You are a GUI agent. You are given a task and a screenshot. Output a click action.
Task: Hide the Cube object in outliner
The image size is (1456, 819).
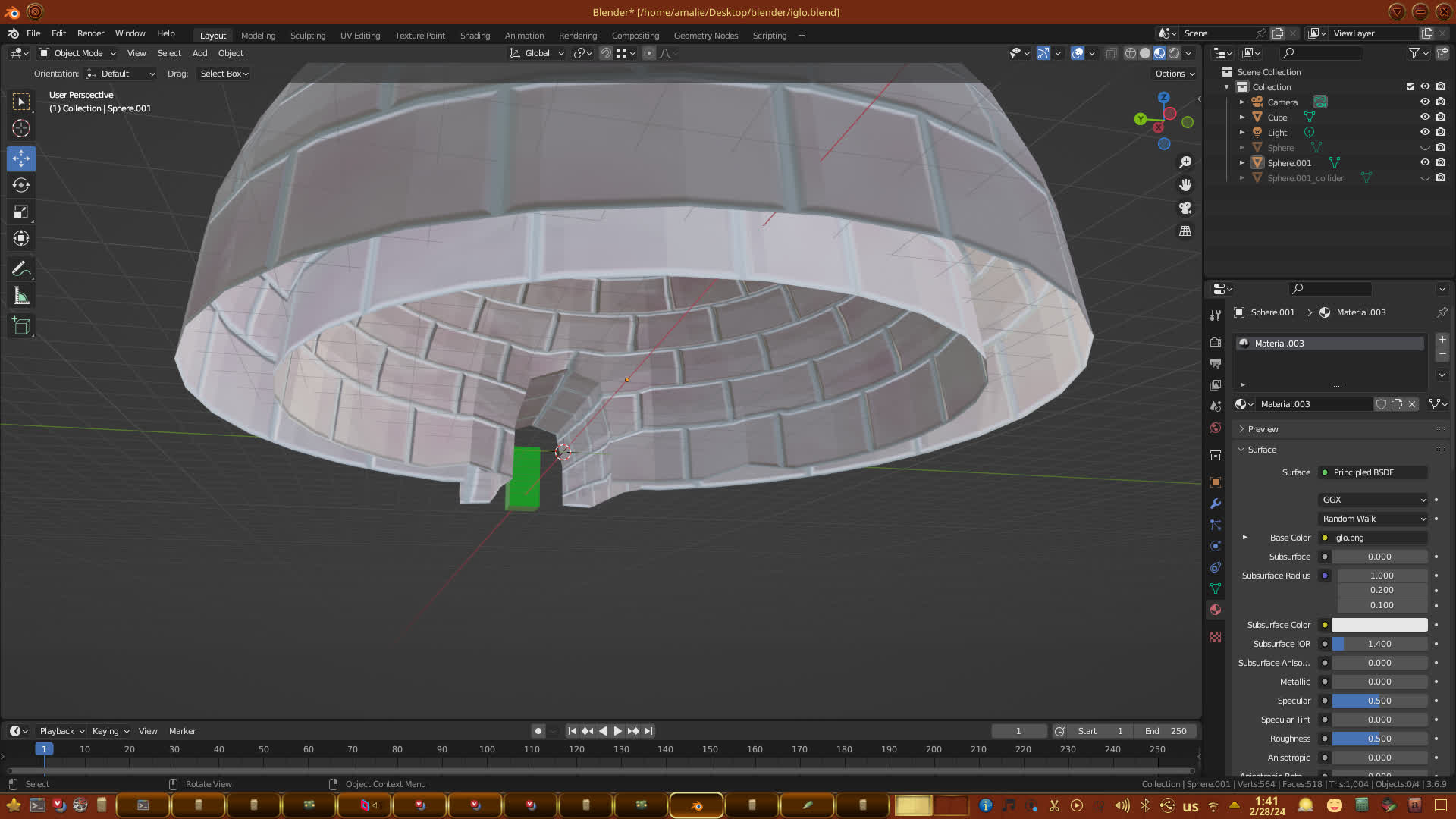(x=1425, y=117)
